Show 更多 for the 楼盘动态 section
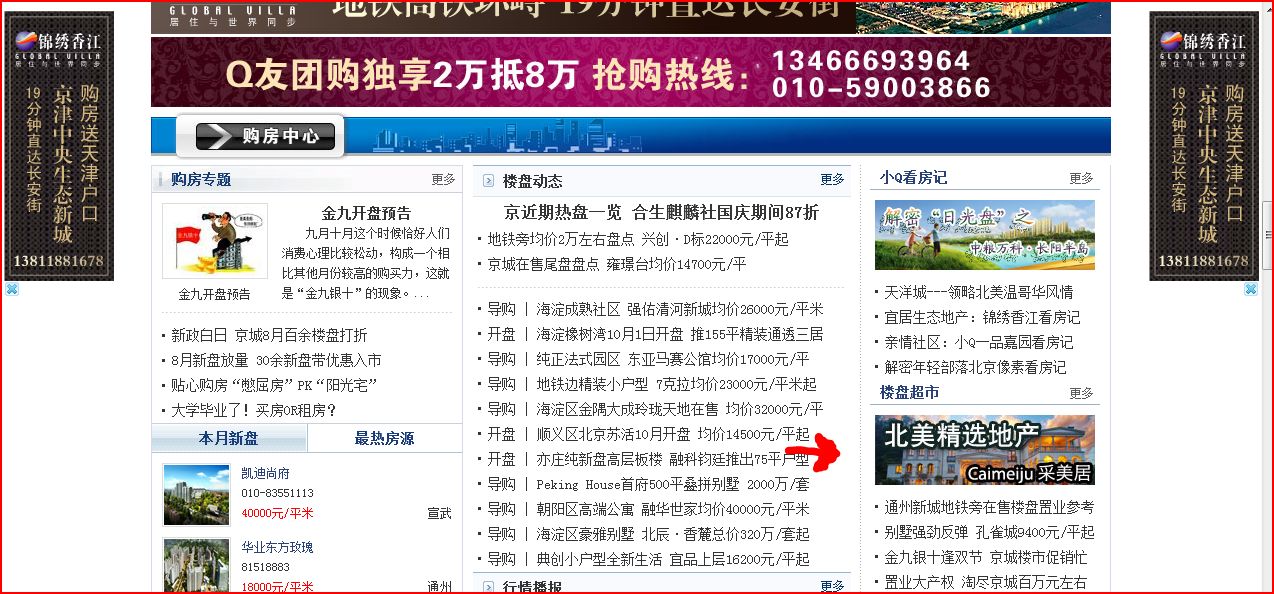The width and height of the screenshot is (1274, 594). click(832, 180)
